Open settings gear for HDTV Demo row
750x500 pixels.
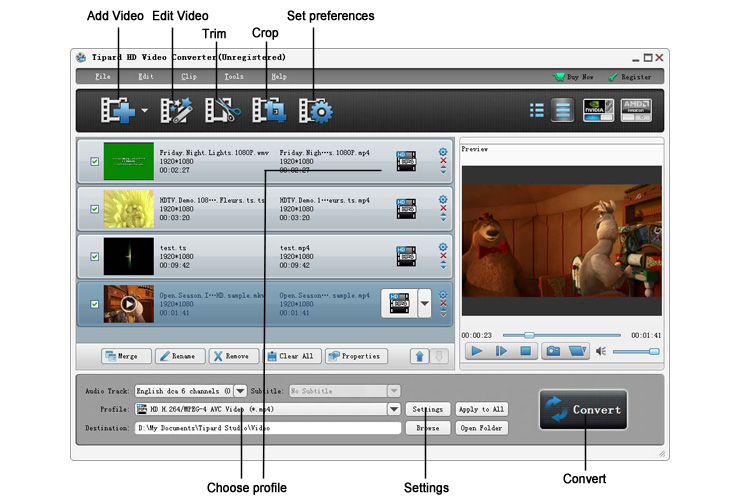tap(443, 199)
